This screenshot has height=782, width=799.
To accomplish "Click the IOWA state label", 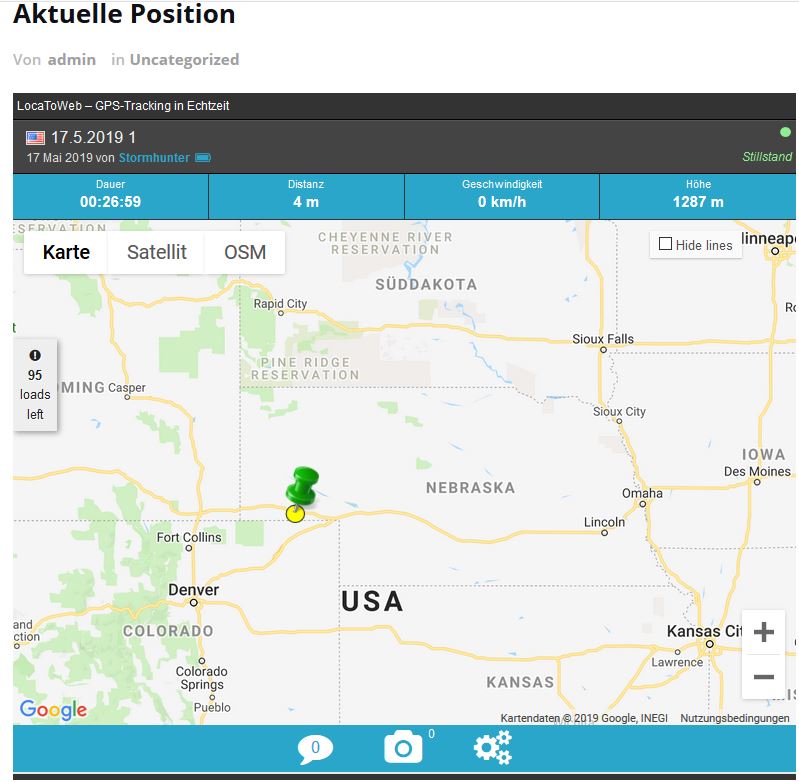I will pos(763,454).
